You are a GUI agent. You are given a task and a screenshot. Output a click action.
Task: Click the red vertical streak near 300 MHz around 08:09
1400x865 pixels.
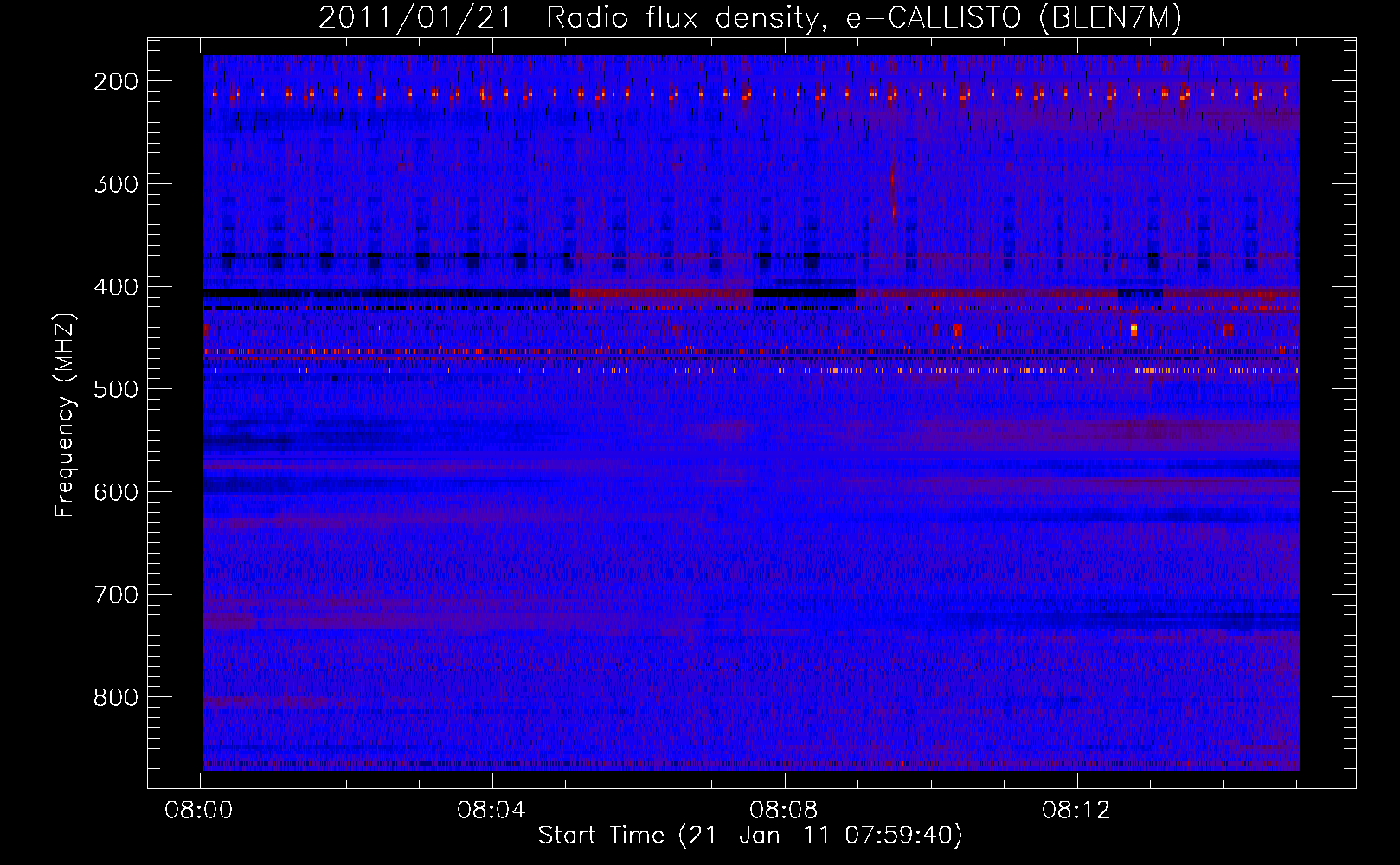tap(893, 195)
